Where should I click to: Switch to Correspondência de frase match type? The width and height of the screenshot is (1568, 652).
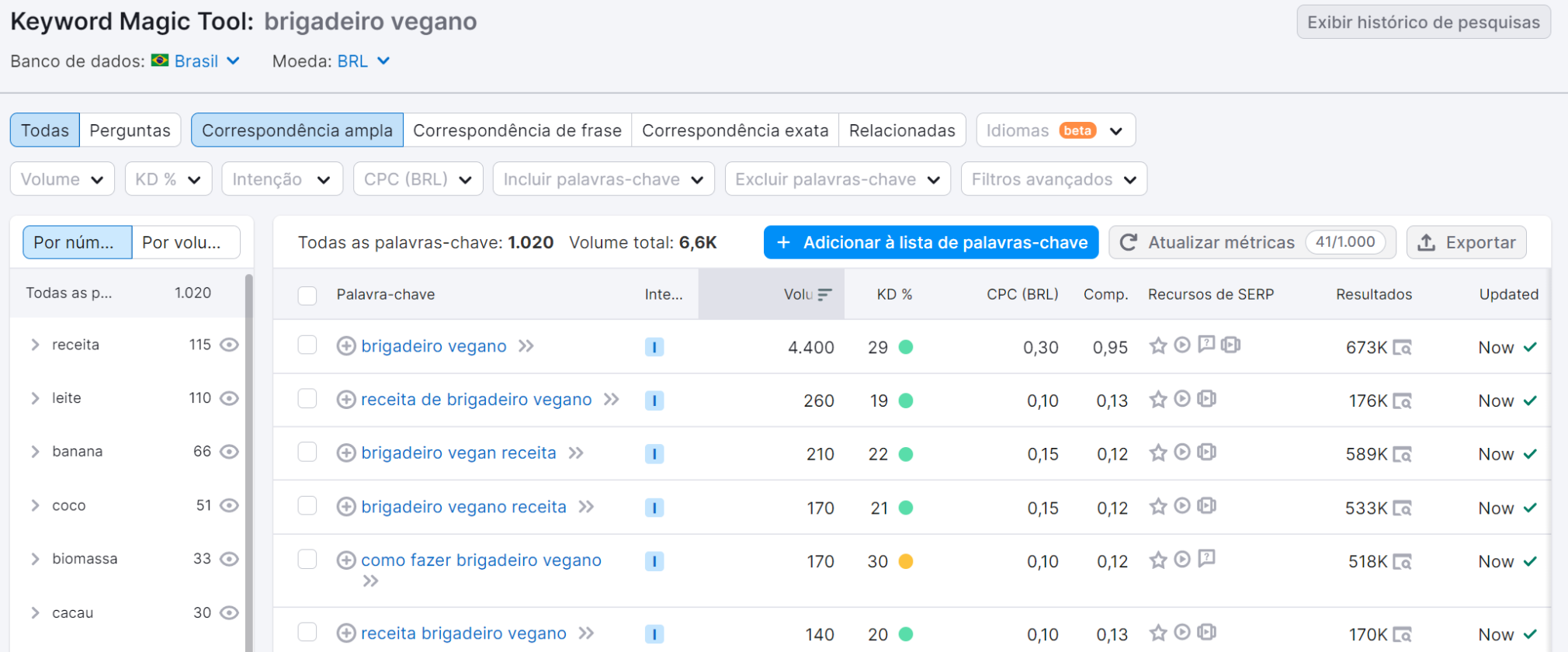[x=517, y=130]
